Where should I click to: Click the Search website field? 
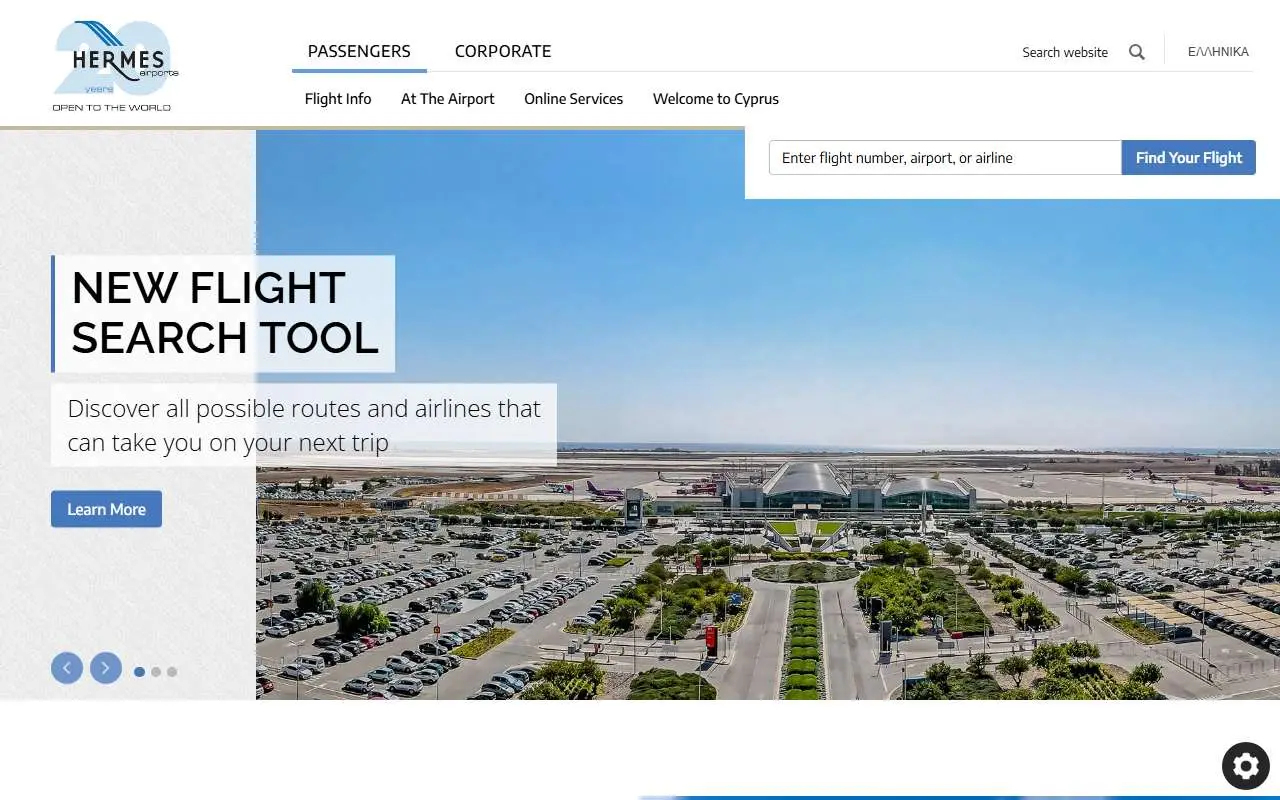1065,52
